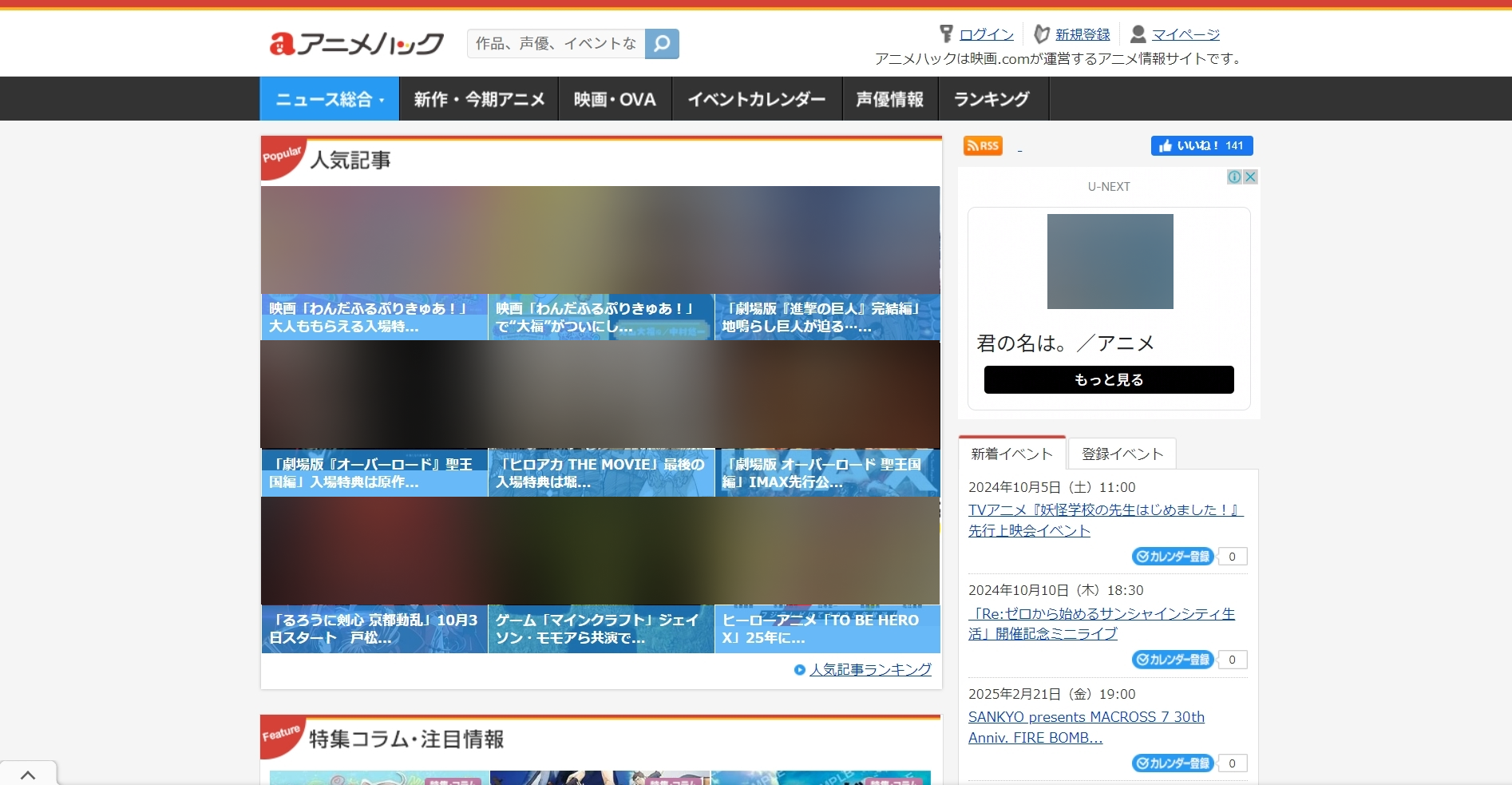The width and height of the screenshot is (1512, 785).
Task: Open the RSS feed icon
Action: (x=983, y=145)
